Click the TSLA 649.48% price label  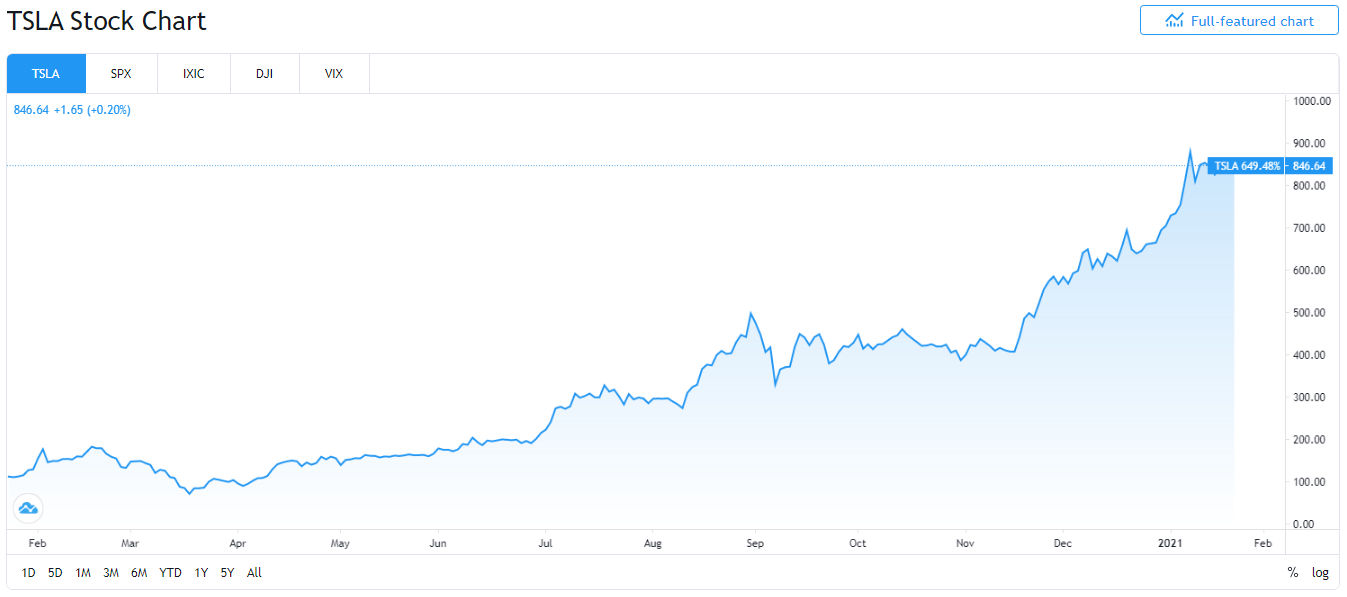(1247, 166)
